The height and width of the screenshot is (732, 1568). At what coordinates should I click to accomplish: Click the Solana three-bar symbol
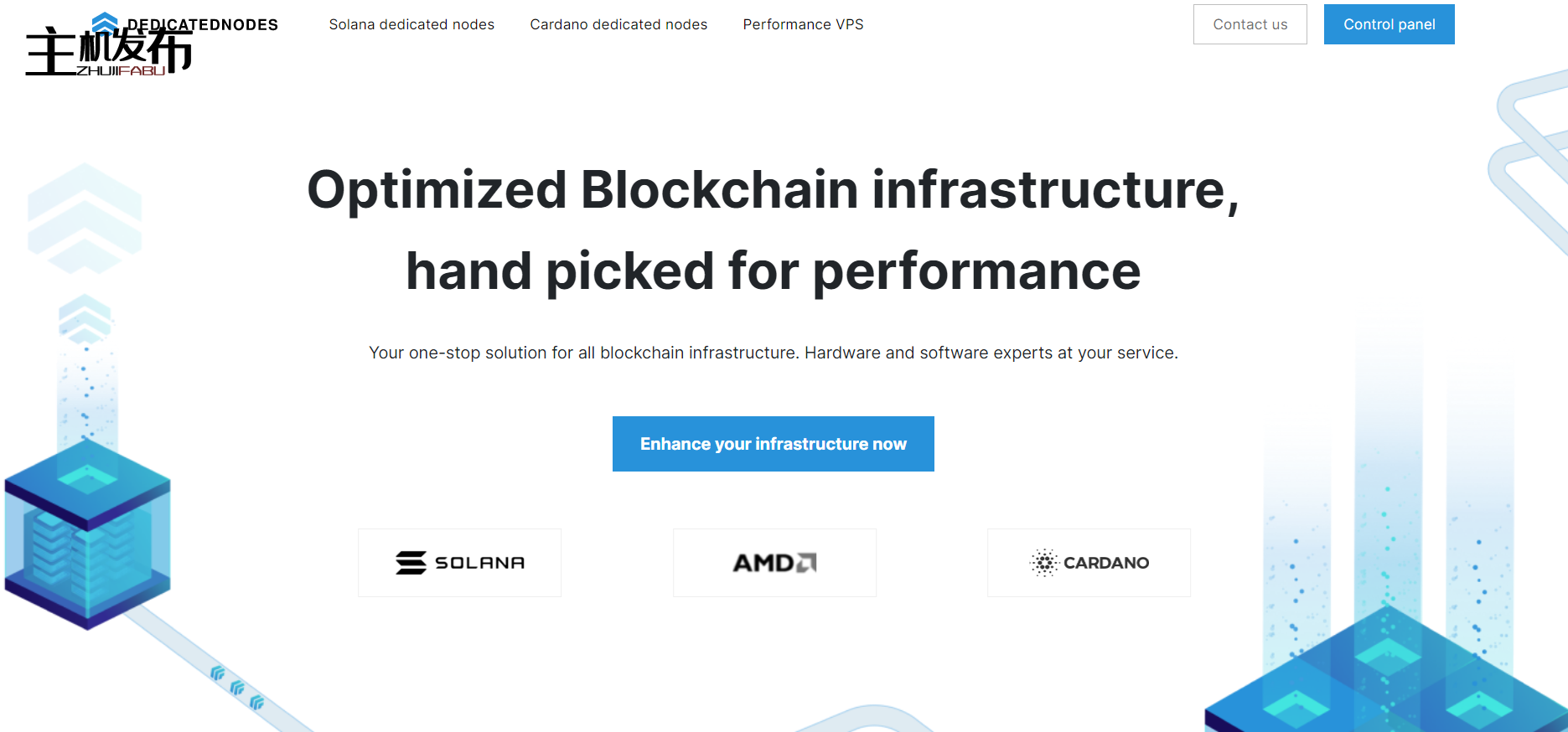tap(410, 562)
